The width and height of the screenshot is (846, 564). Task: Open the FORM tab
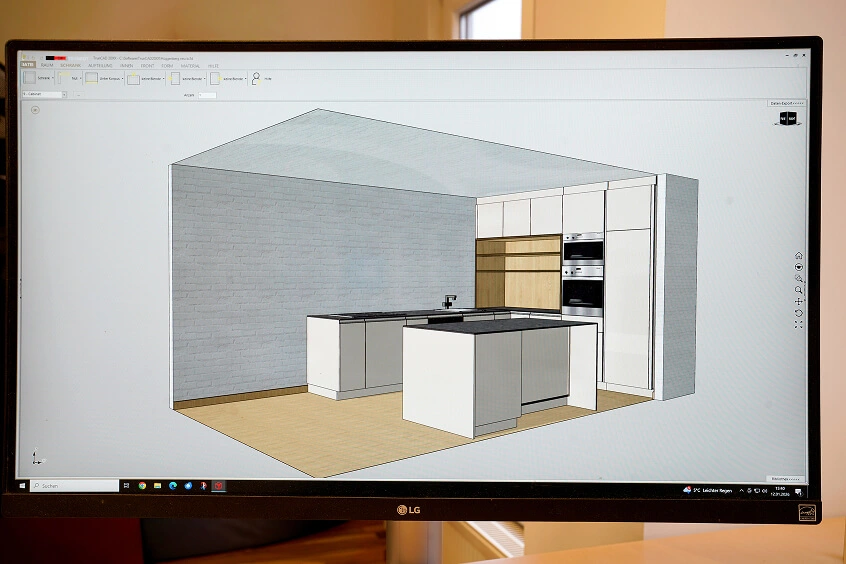[x=167, y=66]
